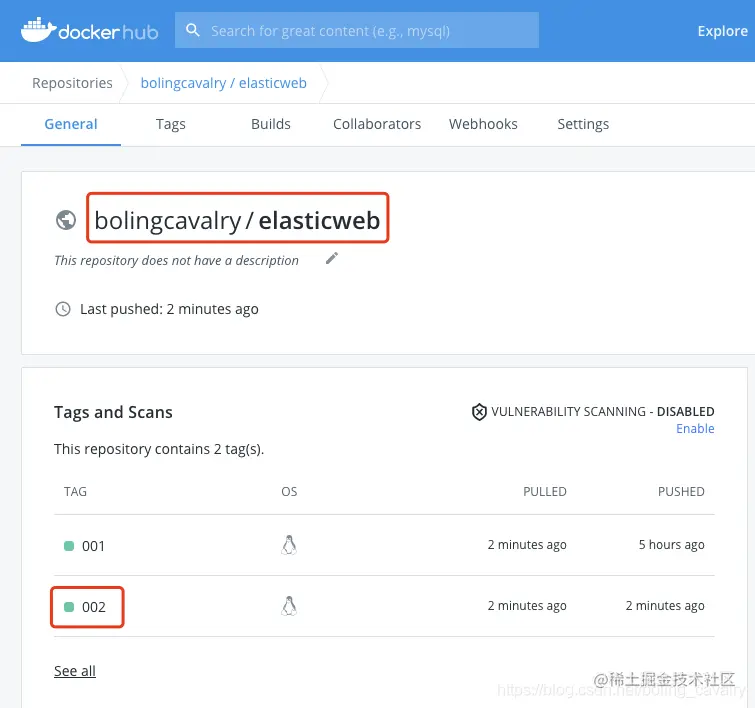Switch to the Webhooks tab
Viewport: 755px width, 708px height.
tap(483, 124)
